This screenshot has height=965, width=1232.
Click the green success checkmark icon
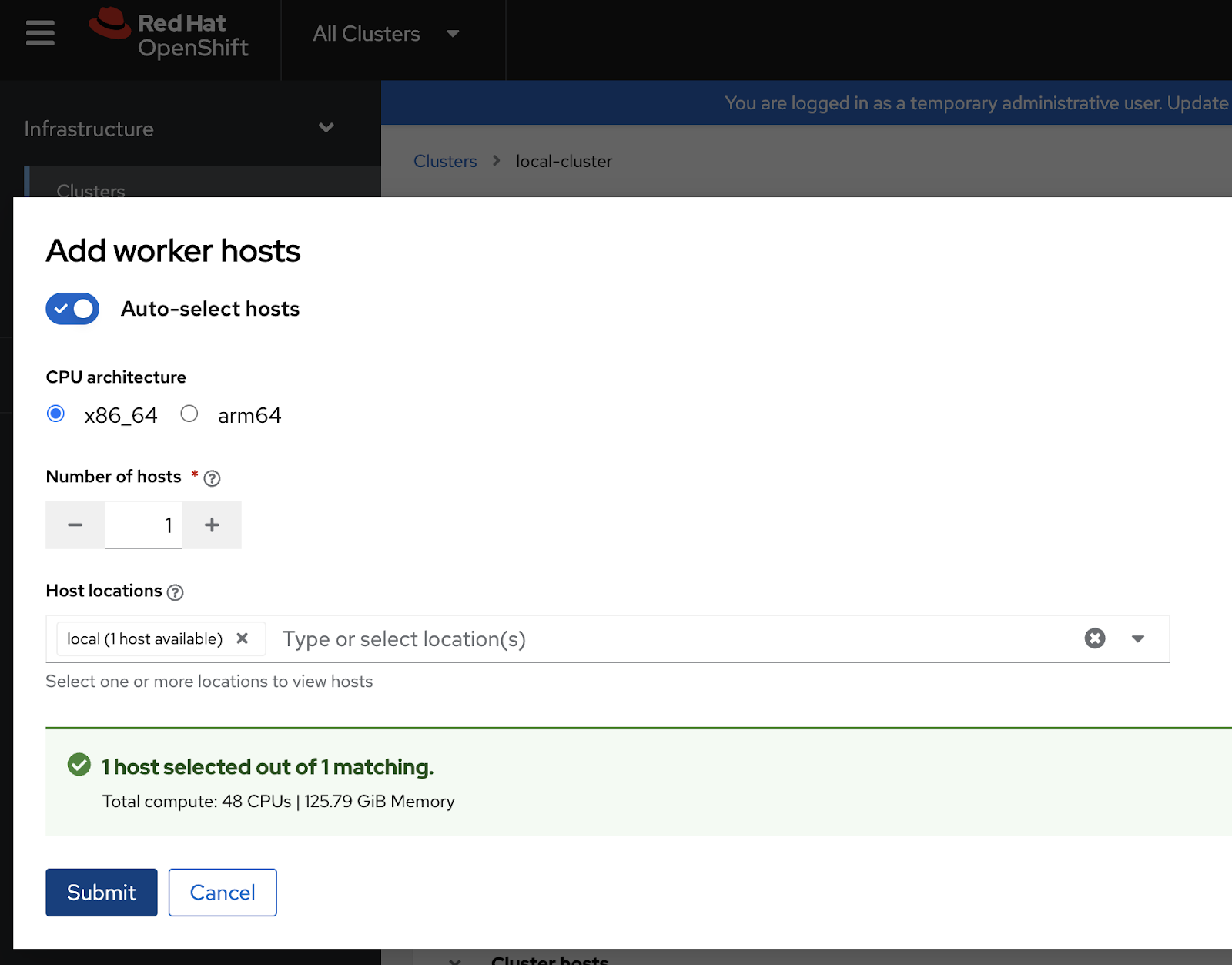78,765
